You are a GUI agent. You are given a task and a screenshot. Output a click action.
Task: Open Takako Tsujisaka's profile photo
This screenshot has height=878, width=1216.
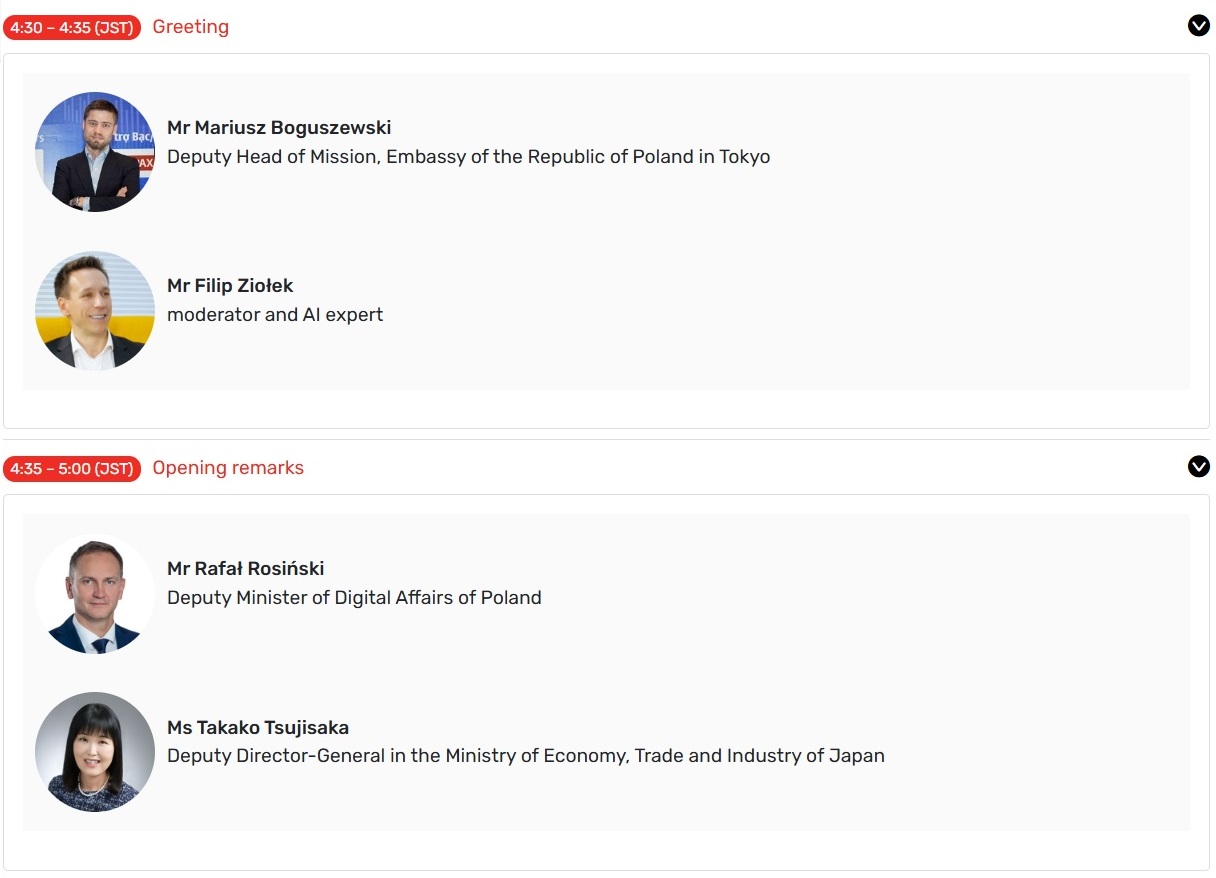tap(95, 752)
